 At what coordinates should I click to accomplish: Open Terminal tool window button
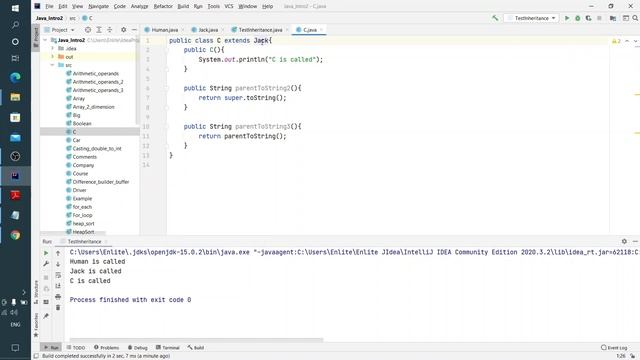[x=168, y=347]
